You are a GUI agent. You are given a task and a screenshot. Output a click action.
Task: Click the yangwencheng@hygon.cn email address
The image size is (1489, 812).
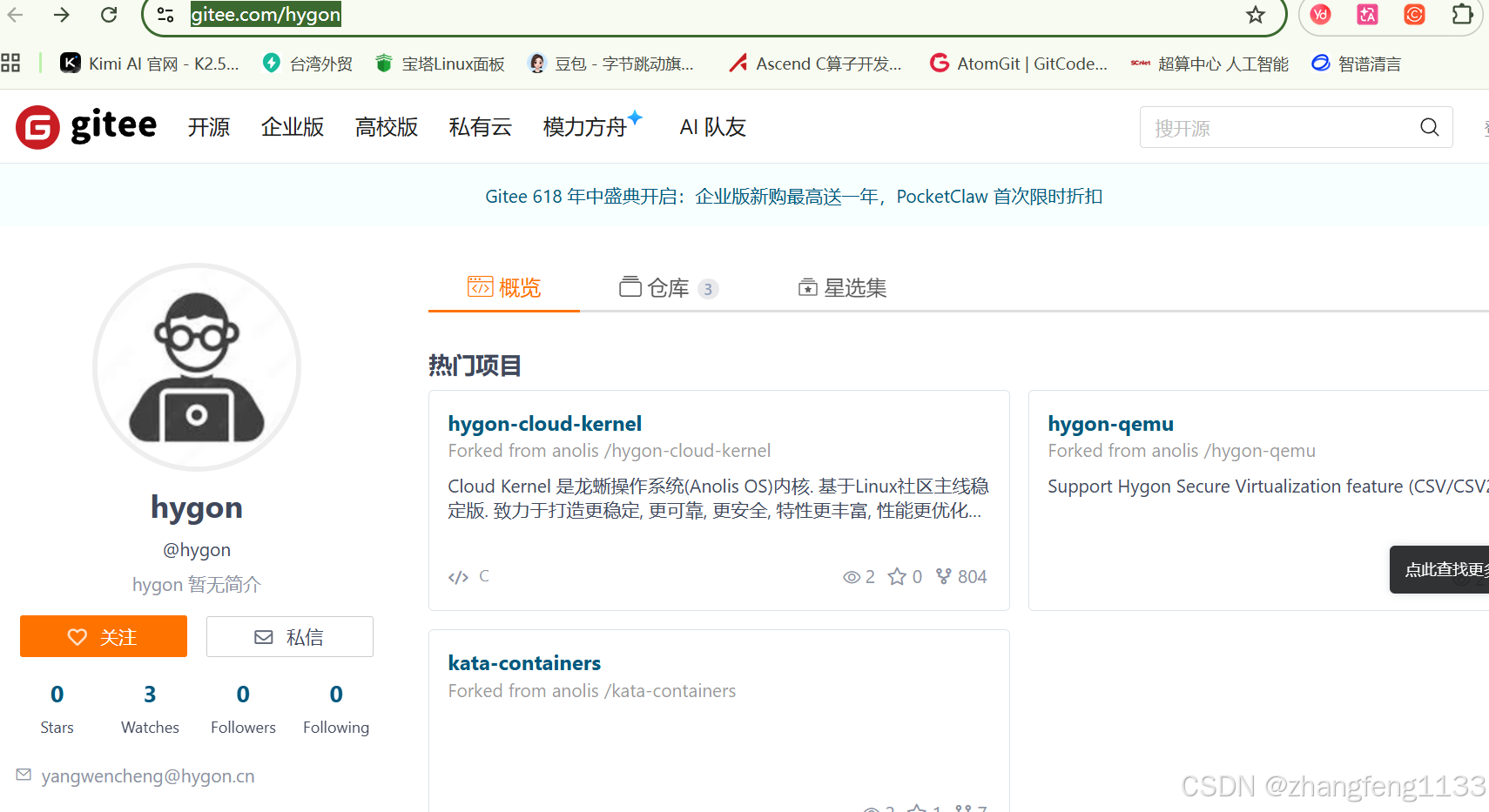coord(148,775)
